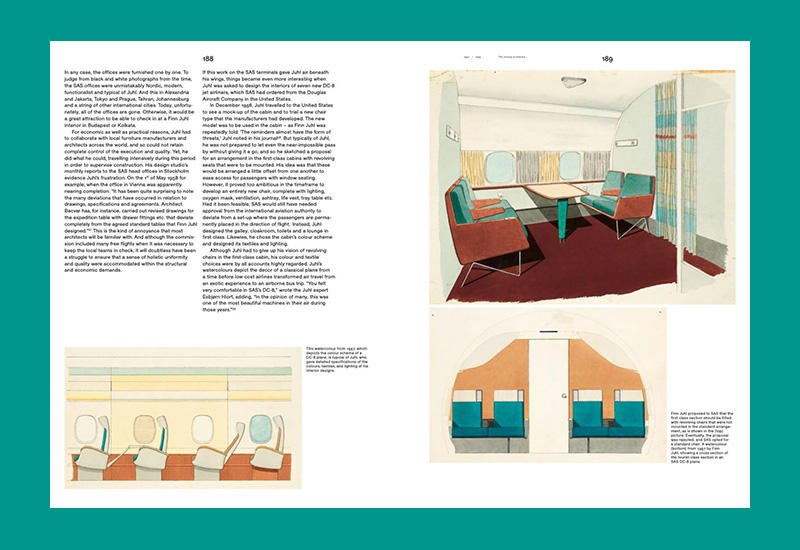
Task: Click paragraph starting "For economic as well as practical"
Action: (130, 201)
